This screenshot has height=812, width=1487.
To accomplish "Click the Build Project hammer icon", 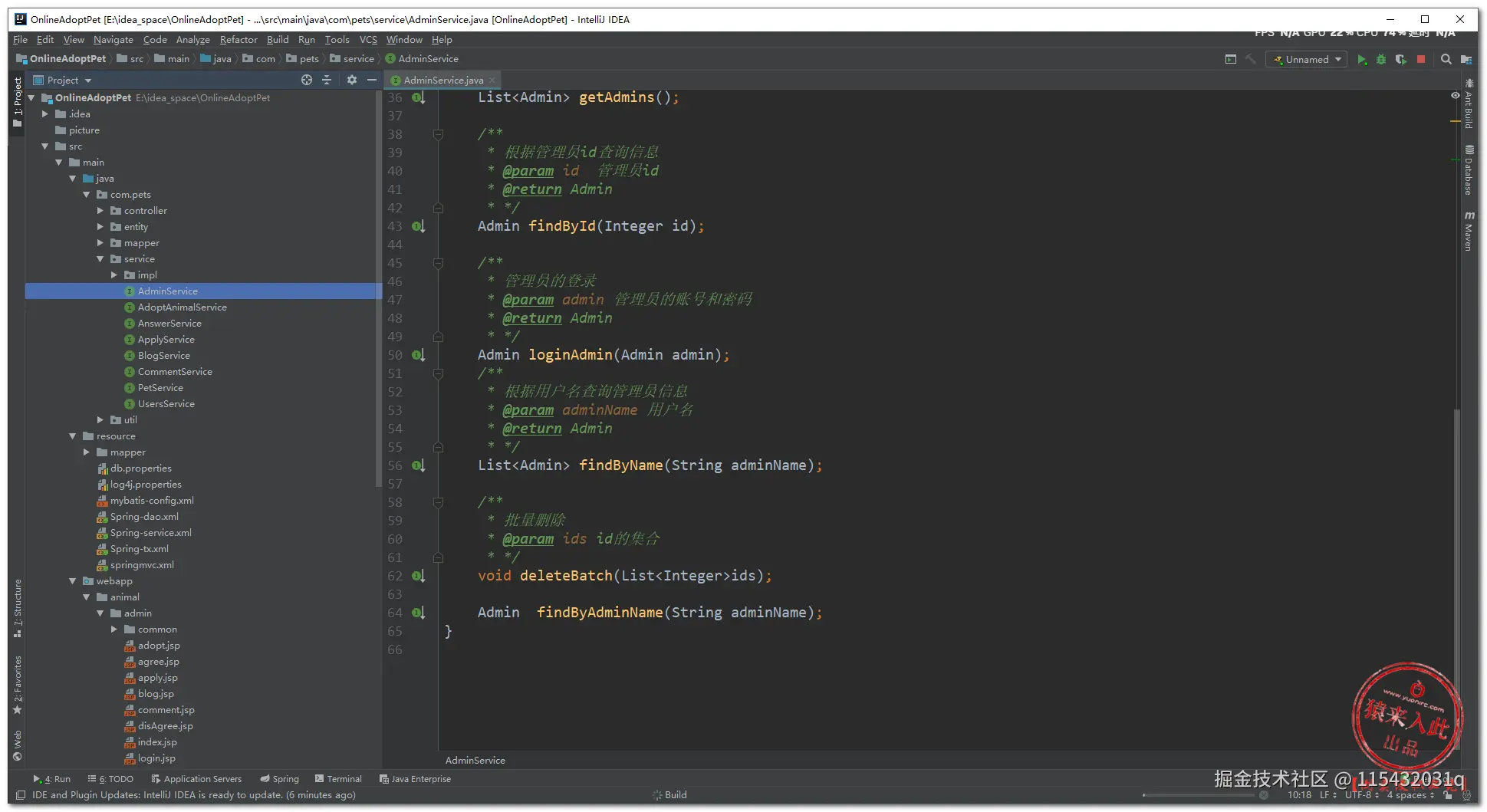I will click(1251, 59).
